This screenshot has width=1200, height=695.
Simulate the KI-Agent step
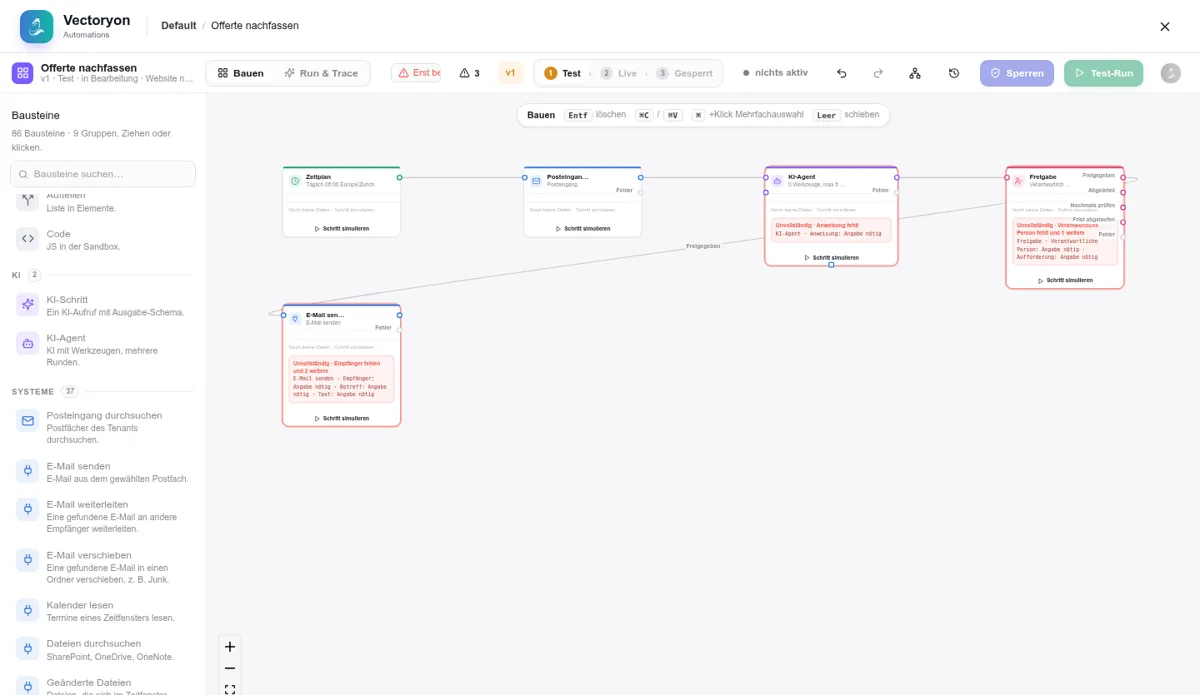pos(831,257)
